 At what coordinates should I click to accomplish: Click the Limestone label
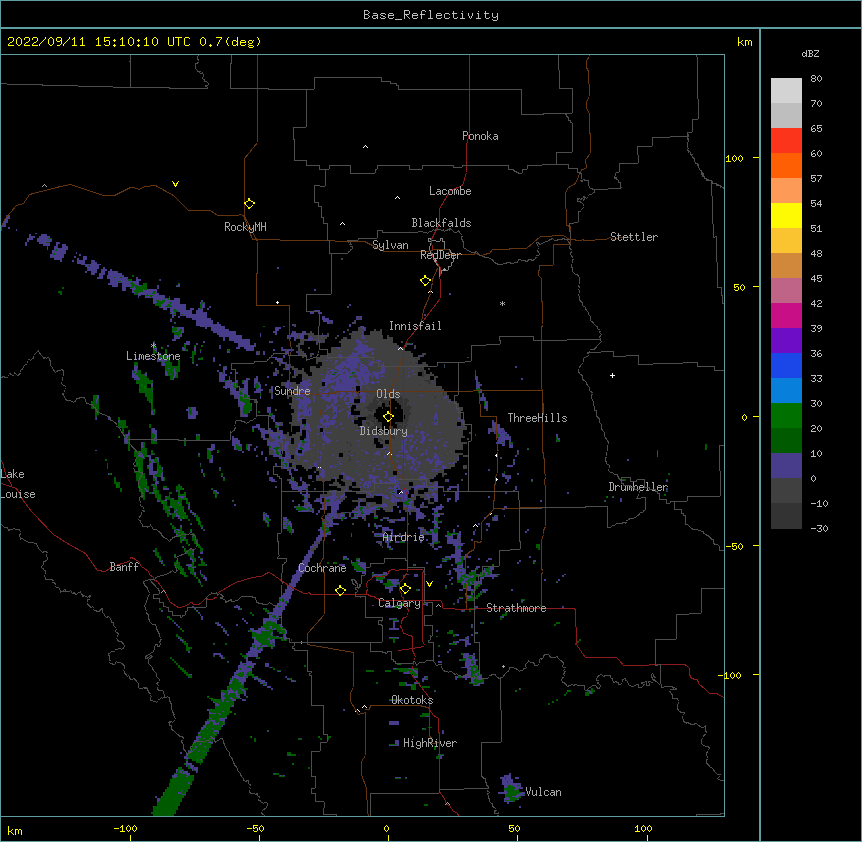coord(153,356)
